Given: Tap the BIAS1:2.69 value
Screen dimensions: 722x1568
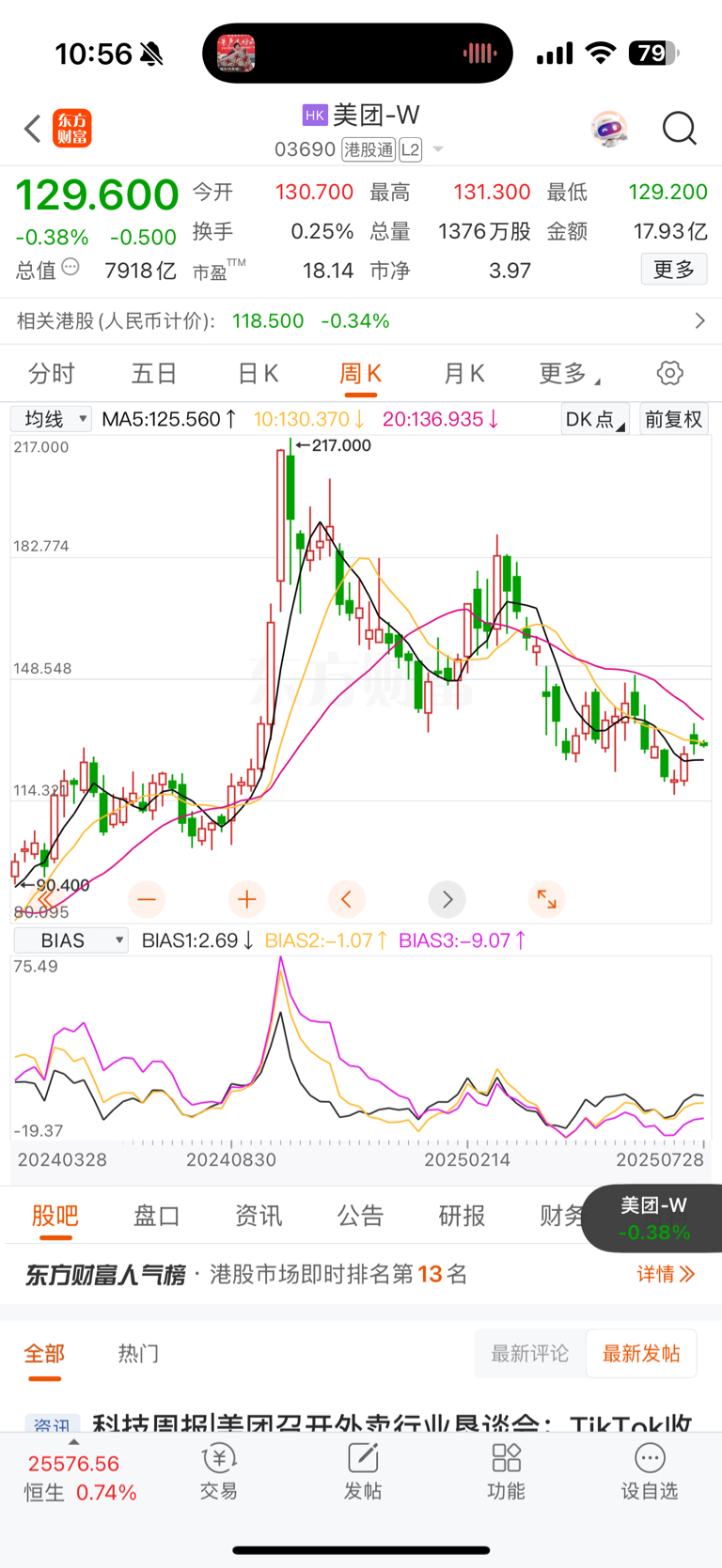Looking at the screenshot, I should (198, 940).
